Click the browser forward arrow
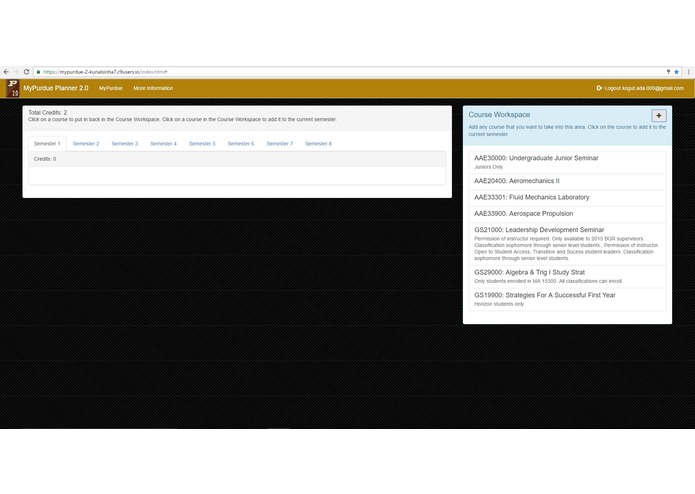Viewport: 695px width, 494px height. point(16,72)
